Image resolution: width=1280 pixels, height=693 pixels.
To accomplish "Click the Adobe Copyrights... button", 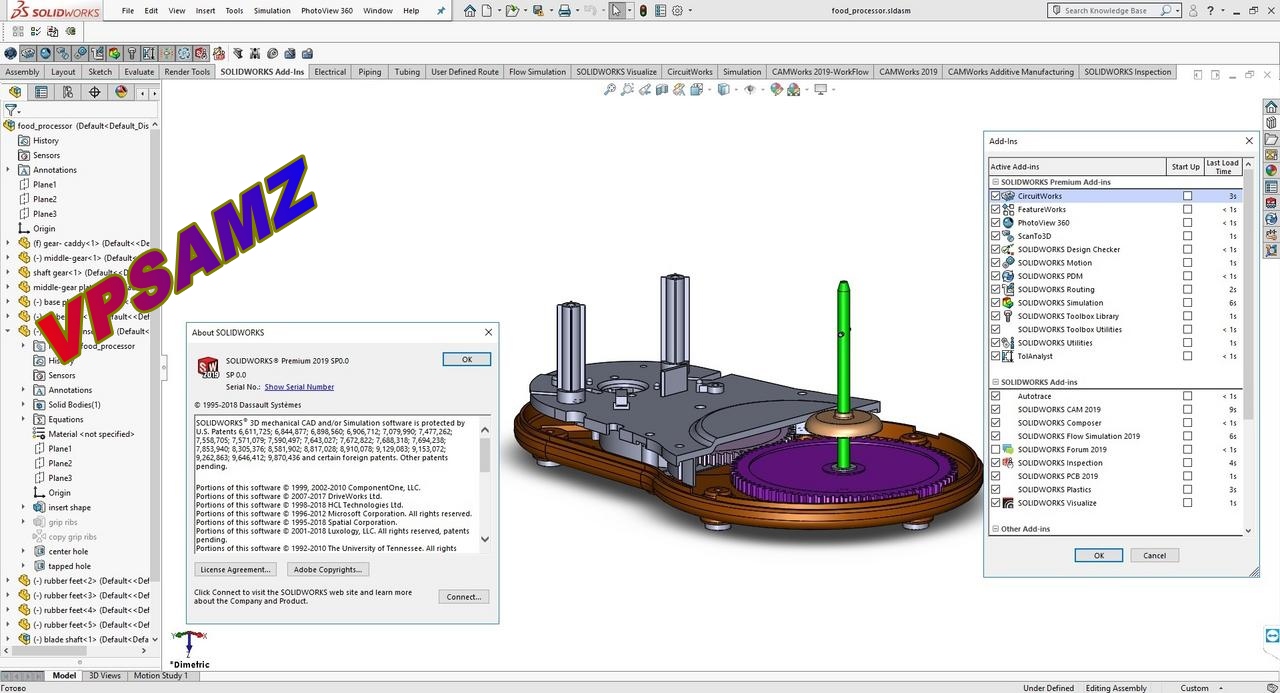I will coord(328,569).
